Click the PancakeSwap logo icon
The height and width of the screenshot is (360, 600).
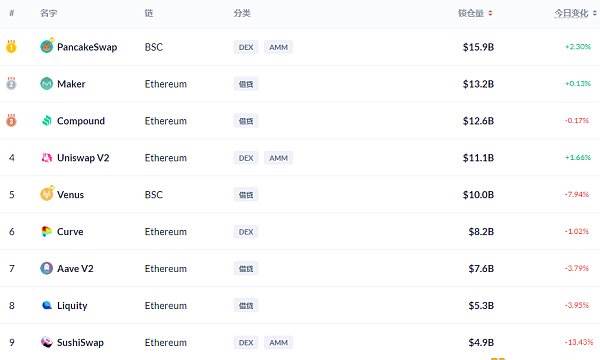tap(47, 47)
